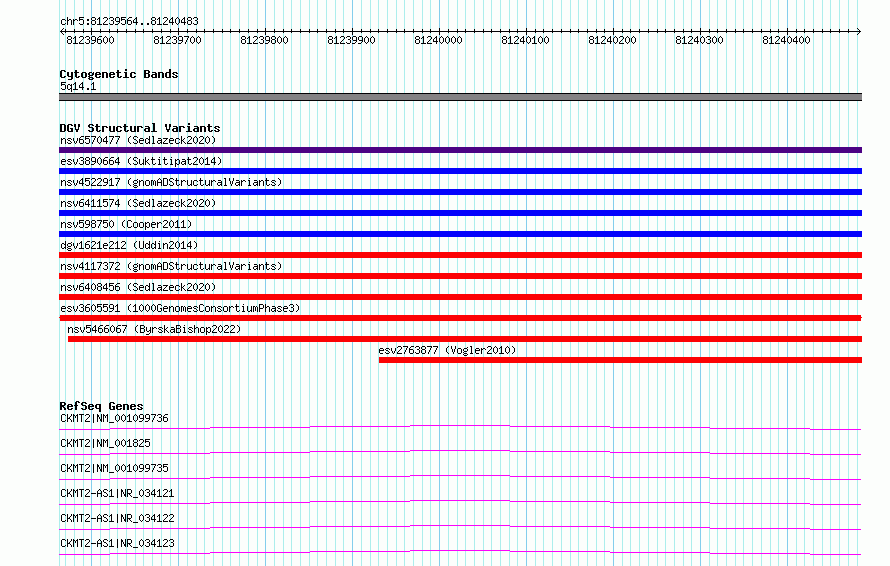Select the RefSeq Genes track heading
The image size is (890, 566).
[101, 406]
